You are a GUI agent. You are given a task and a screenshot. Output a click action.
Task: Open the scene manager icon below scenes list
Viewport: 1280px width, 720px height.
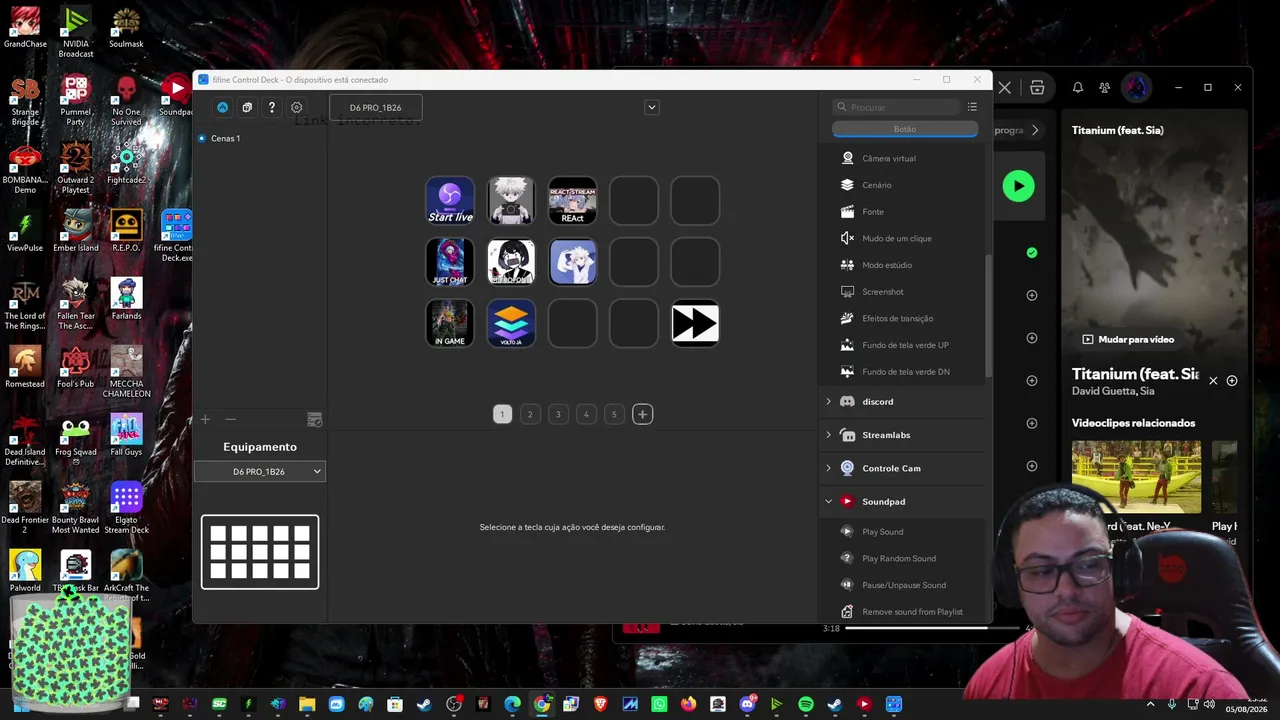[x=314, y=420]
